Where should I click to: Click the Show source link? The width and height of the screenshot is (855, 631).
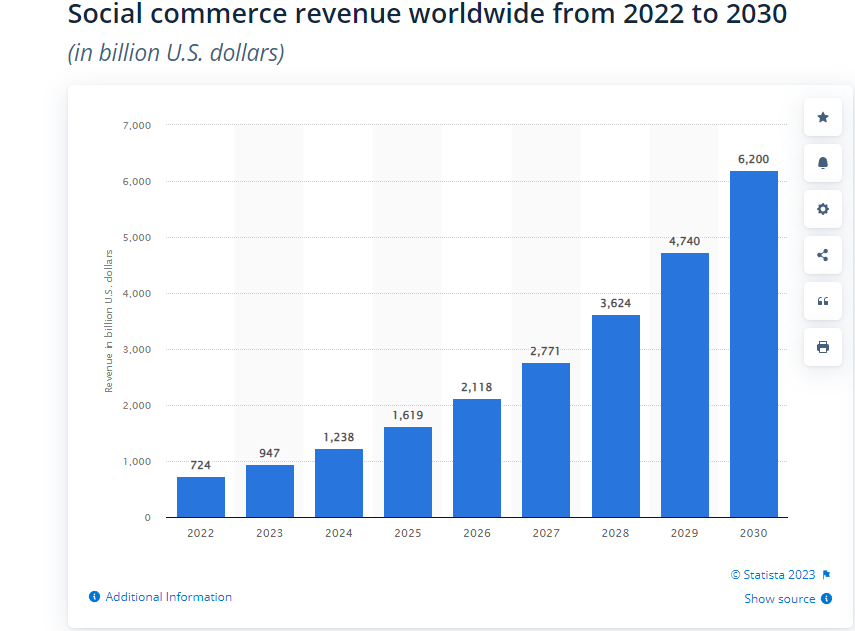pyautogui.click(x=779, y=598)
